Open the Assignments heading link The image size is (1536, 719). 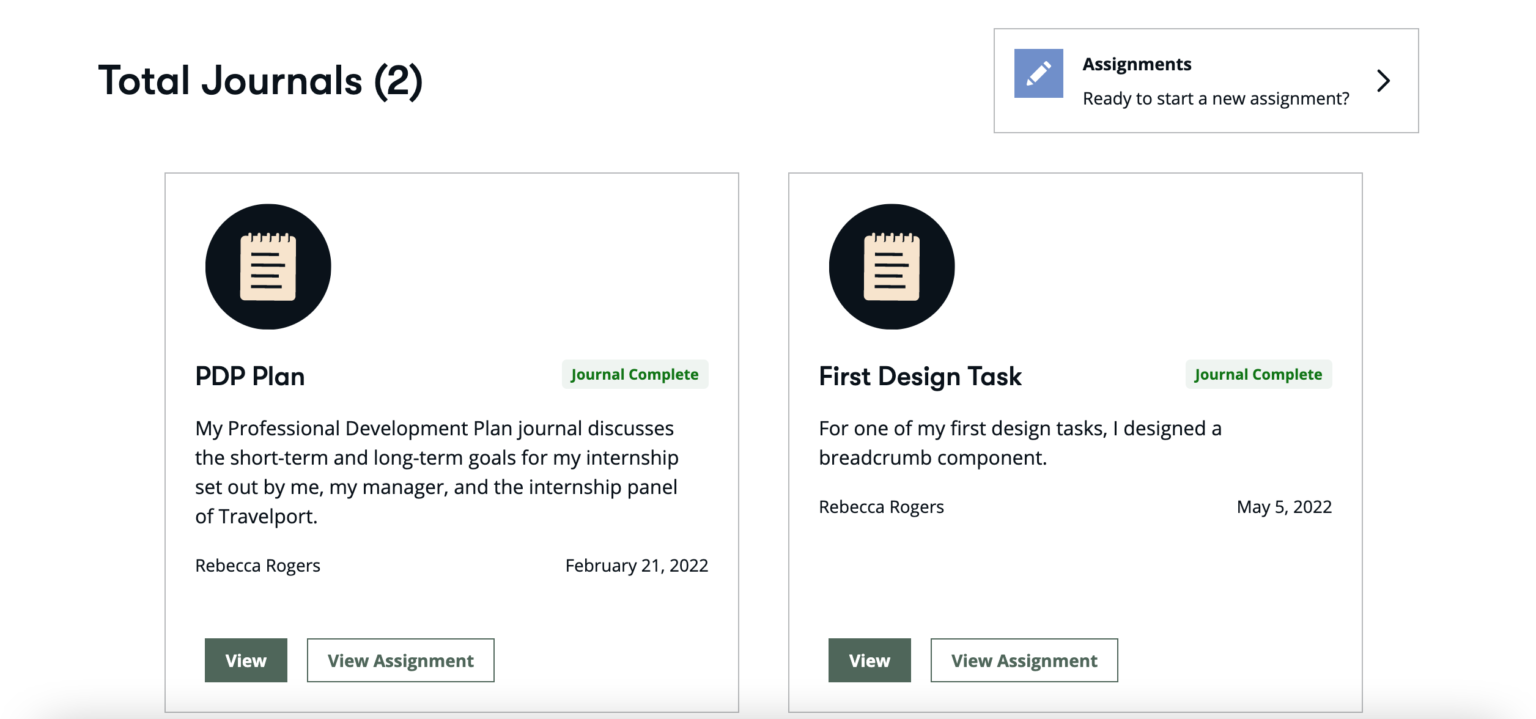tap(1136, 64)
